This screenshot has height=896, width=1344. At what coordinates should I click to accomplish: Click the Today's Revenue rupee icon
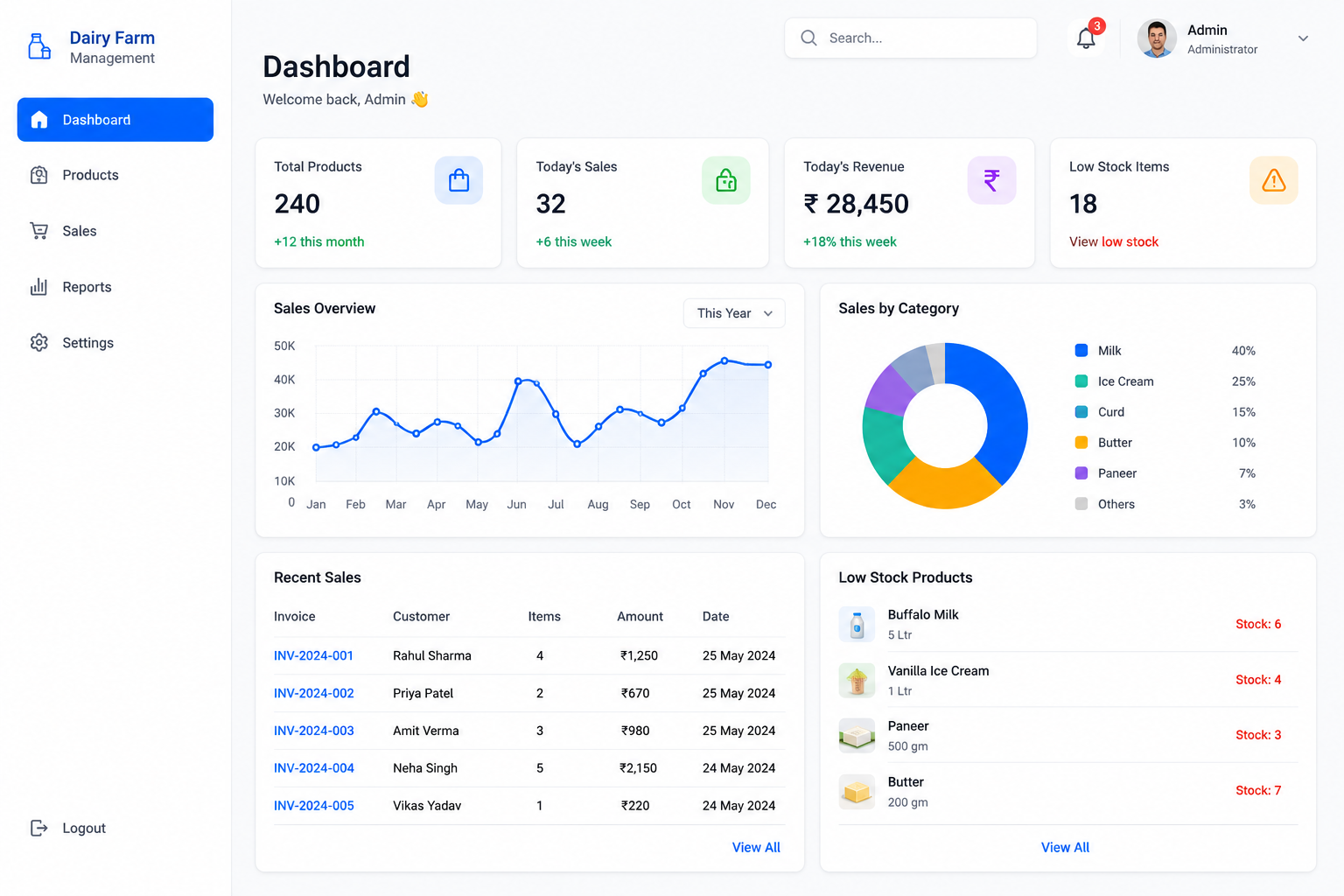tap(991, 180)
